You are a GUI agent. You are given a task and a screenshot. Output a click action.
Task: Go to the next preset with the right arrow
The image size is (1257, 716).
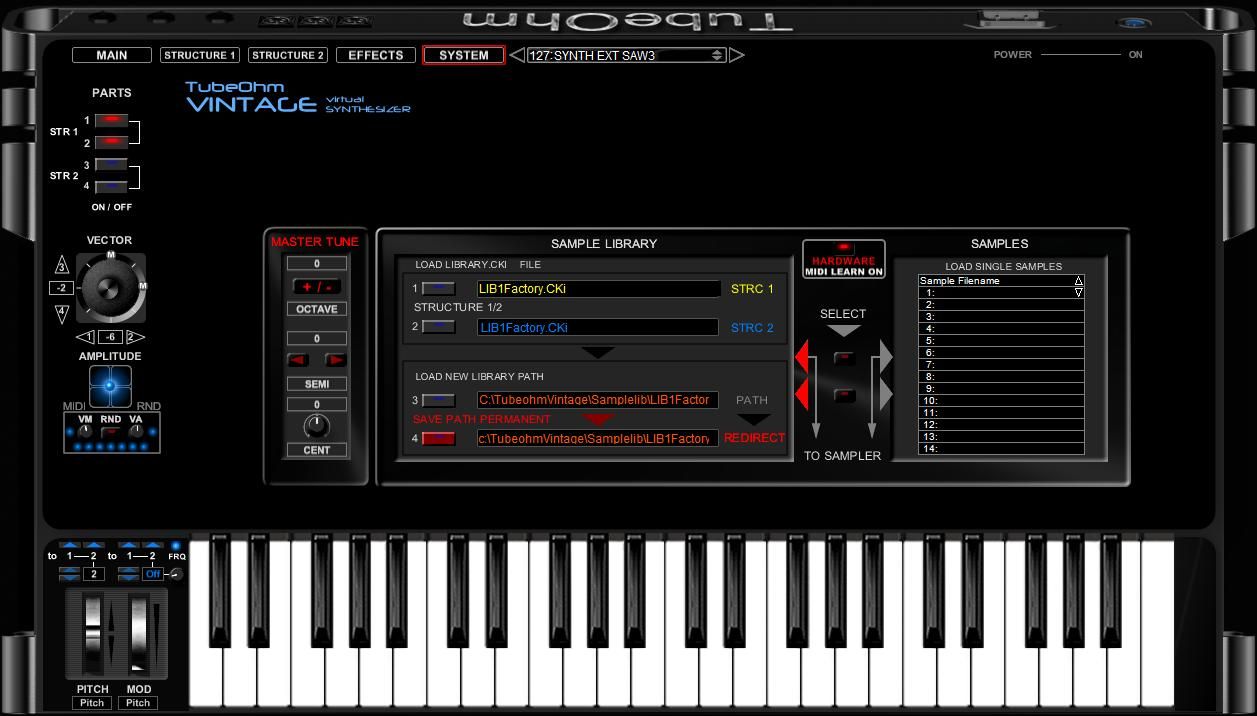click(737, 55)
